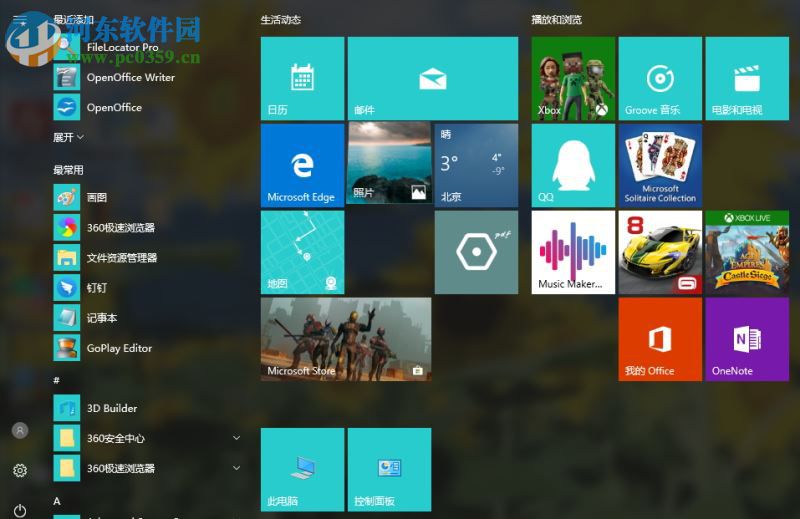Open Settings gear icon

click(20, 470)
